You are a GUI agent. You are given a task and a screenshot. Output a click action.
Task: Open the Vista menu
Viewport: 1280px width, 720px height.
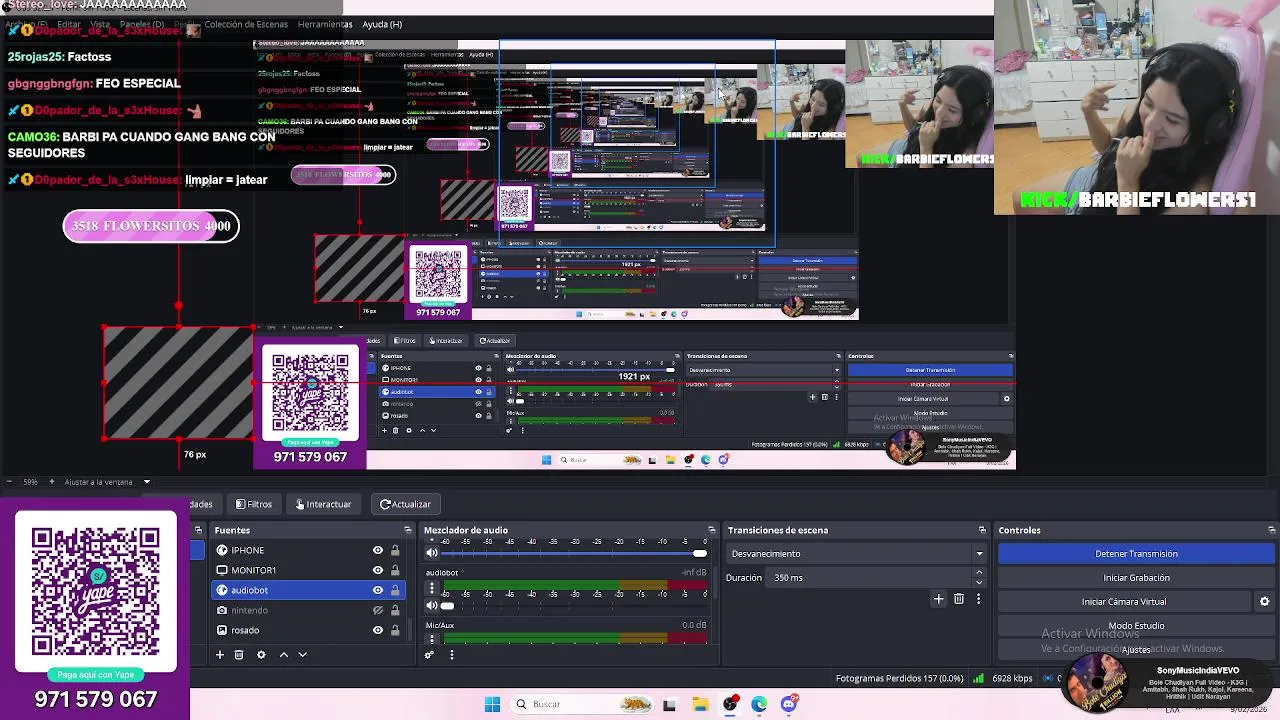[100, 24]
